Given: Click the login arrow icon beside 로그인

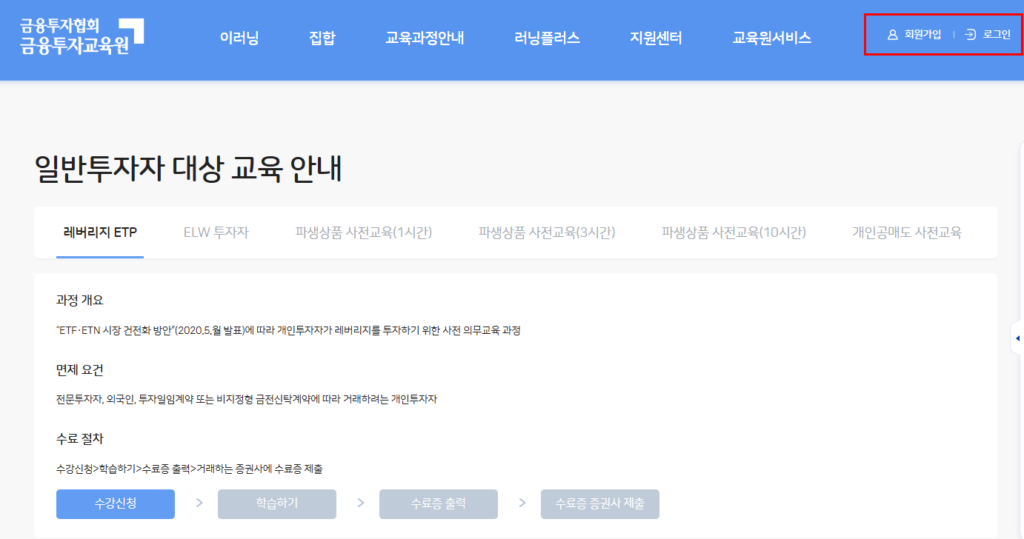Looking at the screenshot, I should click(x=969, y=35).
